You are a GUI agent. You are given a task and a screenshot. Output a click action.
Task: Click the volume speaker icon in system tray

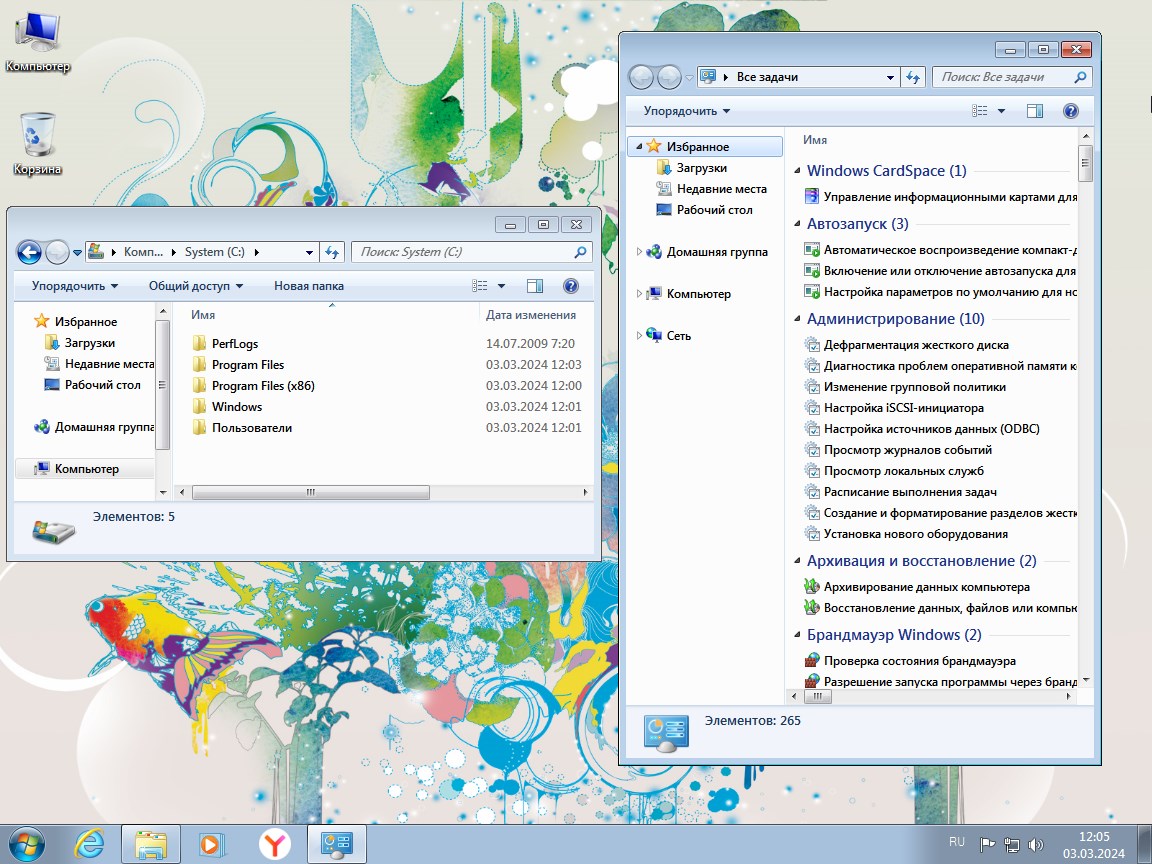point(1036,844)
